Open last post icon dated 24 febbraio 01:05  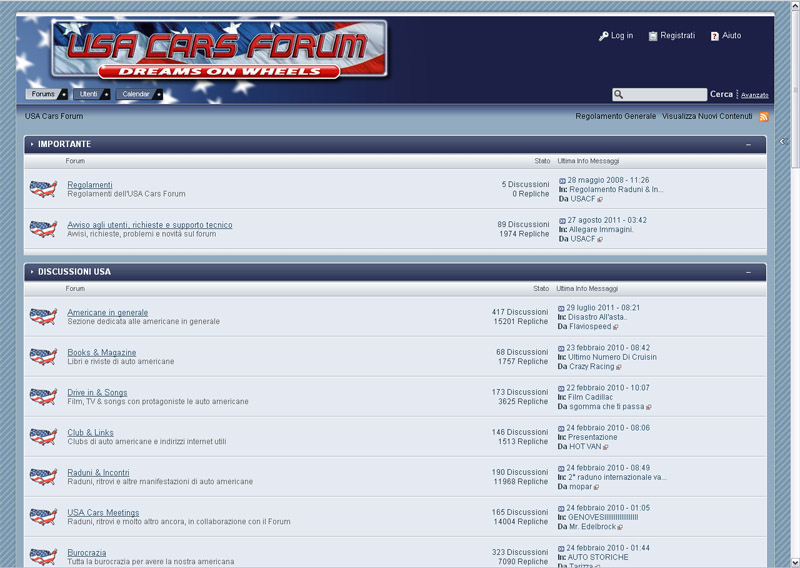click(561, 508)
